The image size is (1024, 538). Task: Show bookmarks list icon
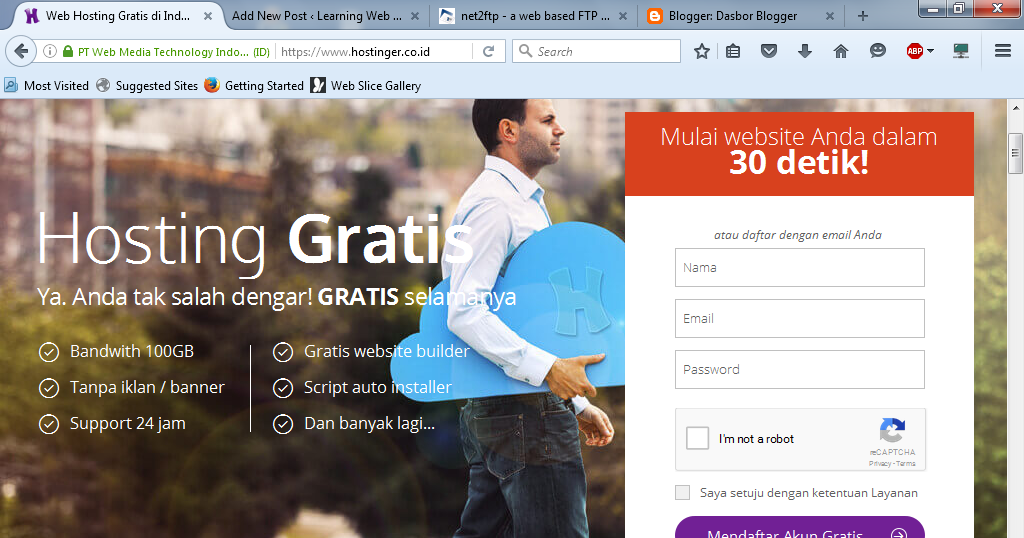pos(733,51)
